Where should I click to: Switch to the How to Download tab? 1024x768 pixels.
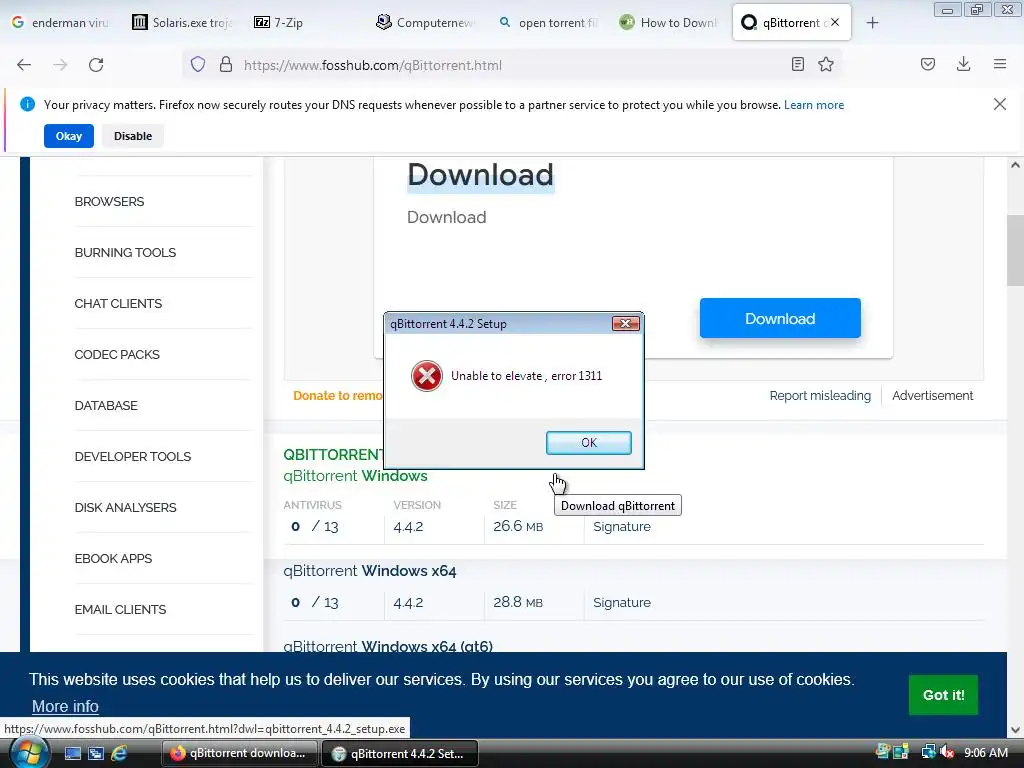(669, 23)
